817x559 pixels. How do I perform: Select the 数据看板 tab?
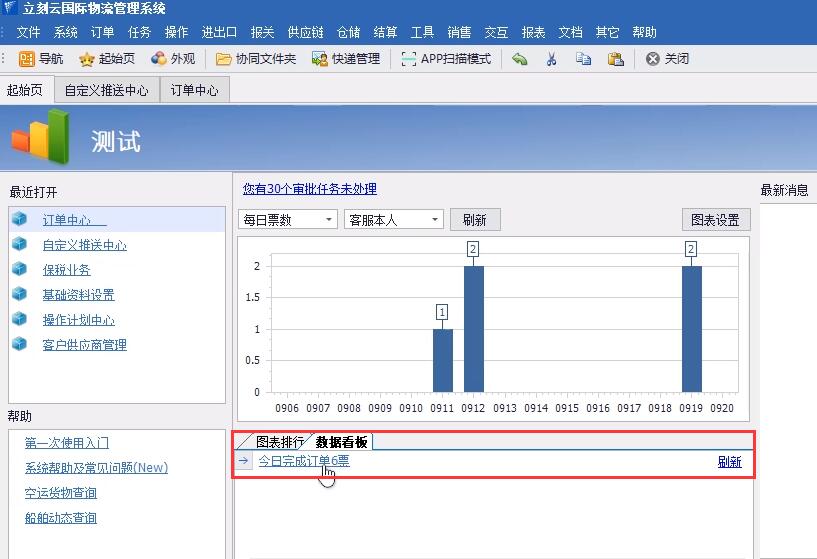pyautogui.click(x=342, y=442)
